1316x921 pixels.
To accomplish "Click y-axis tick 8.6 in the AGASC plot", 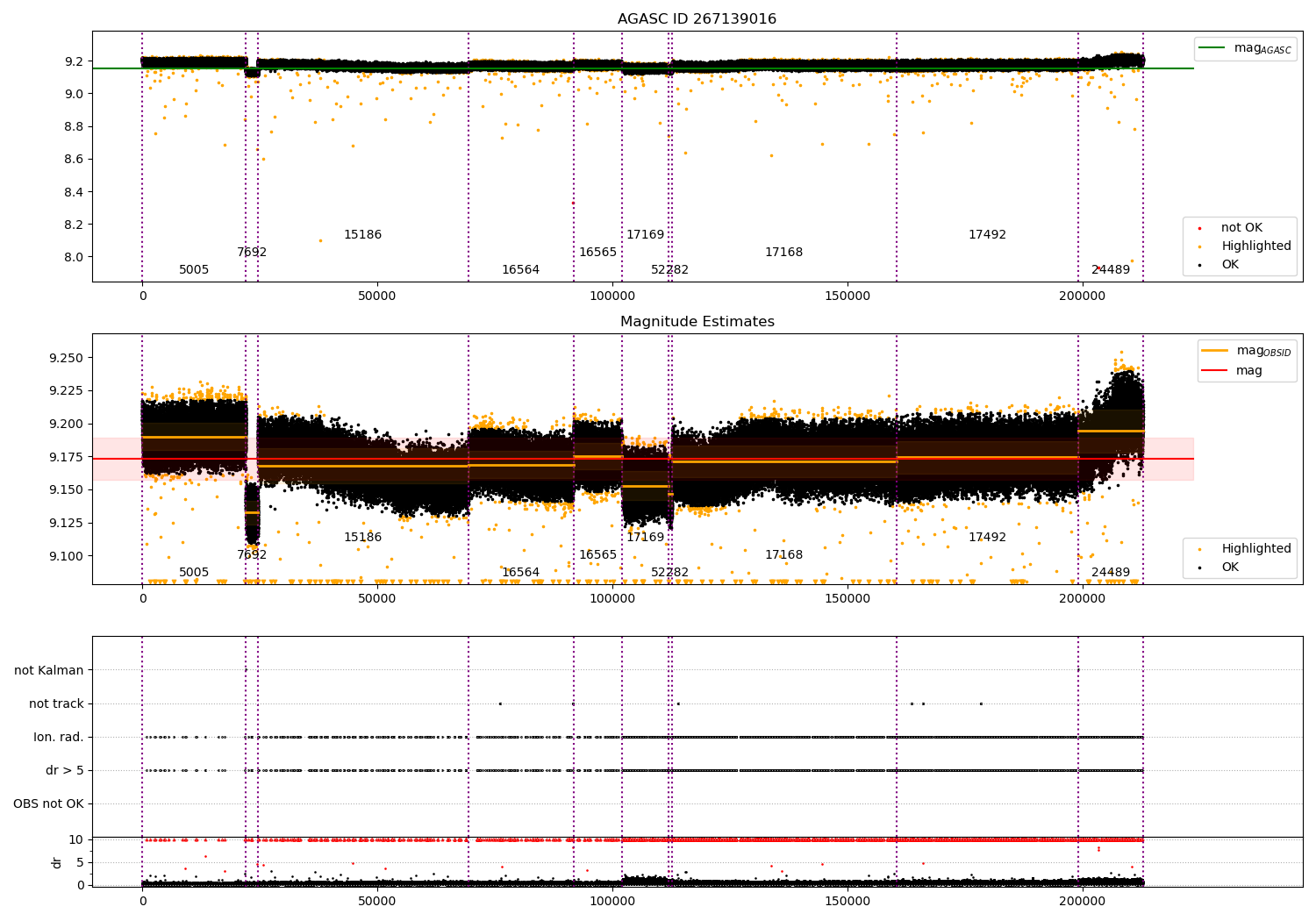I will [74, 160].
